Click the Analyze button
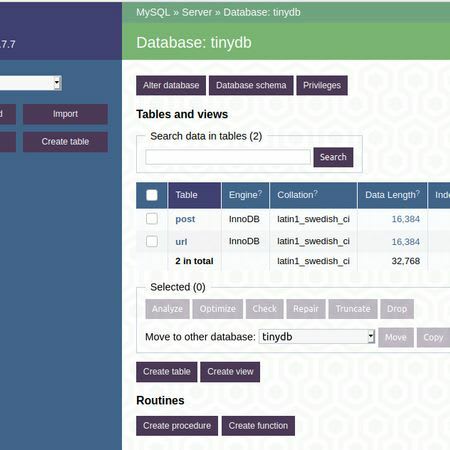This screenshot has height=450, width=450. pos(167,309)
